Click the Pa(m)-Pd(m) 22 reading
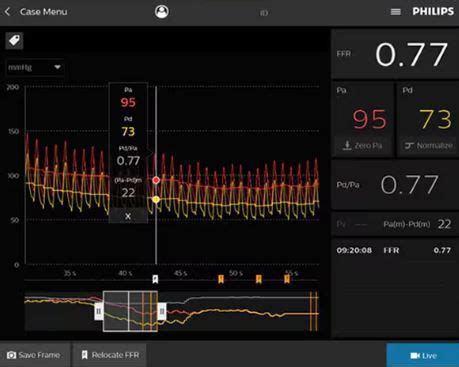Viewport: 459px width, 367px height. coord(417,224)
